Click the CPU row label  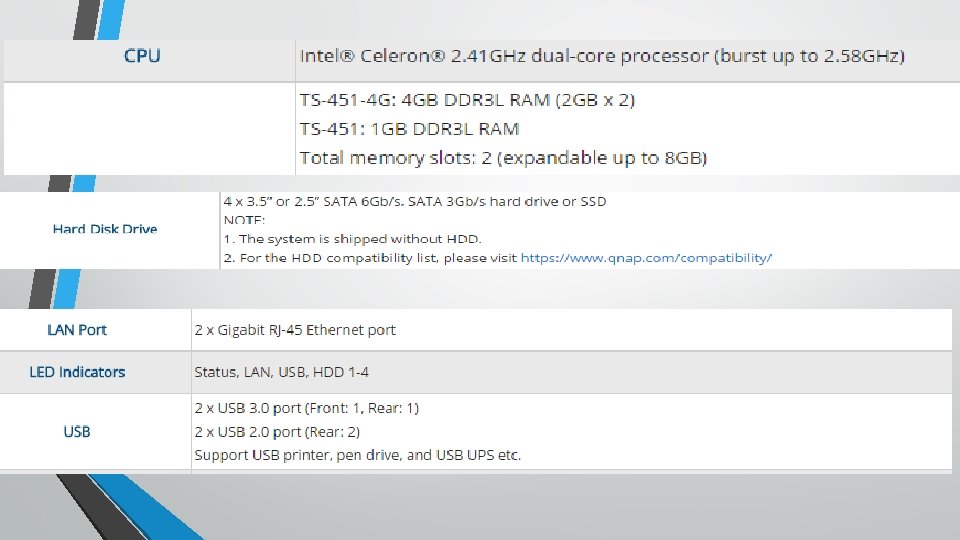[x=142, y=56]
